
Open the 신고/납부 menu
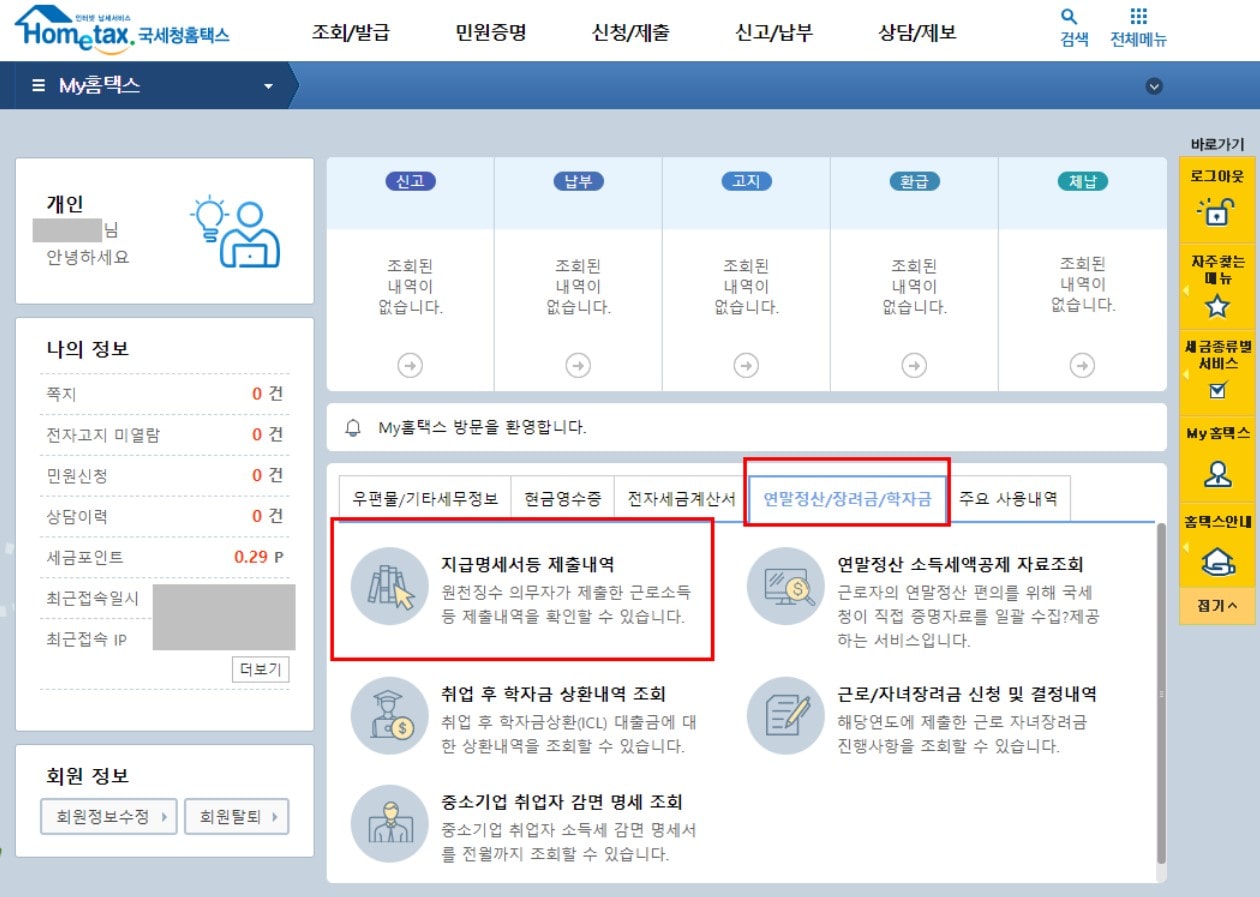775,32
